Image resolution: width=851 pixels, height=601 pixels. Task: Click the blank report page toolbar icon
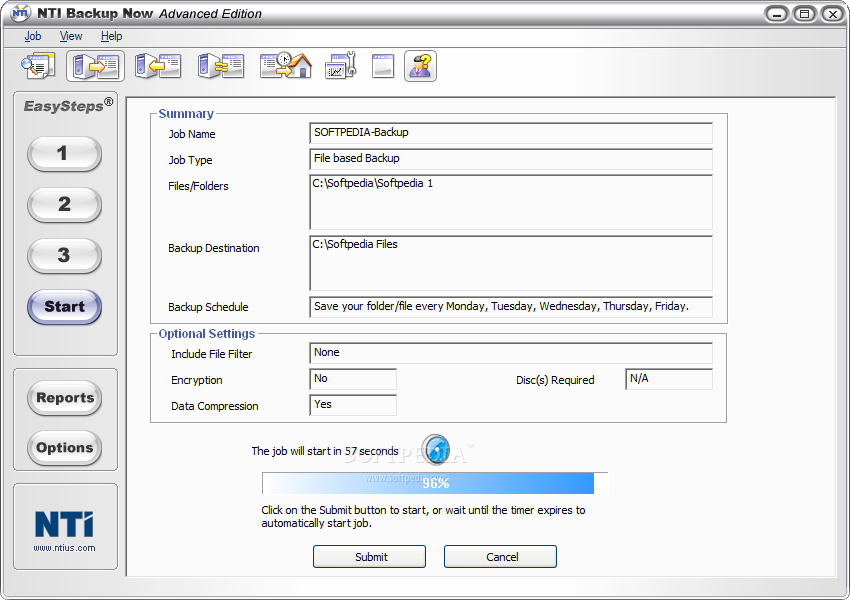(x=383, y=66)
